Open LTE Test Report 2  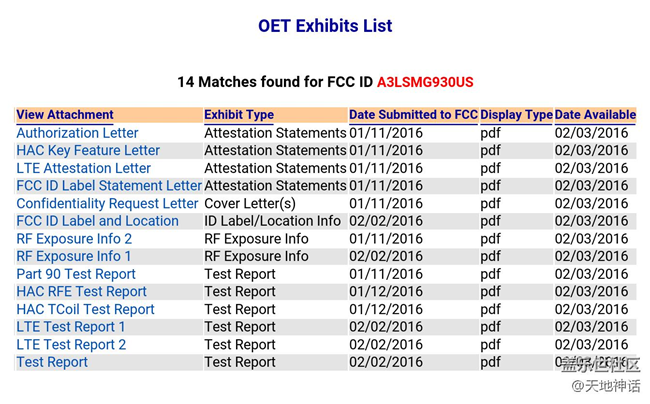pyautogui.click(x=71, y=345)
